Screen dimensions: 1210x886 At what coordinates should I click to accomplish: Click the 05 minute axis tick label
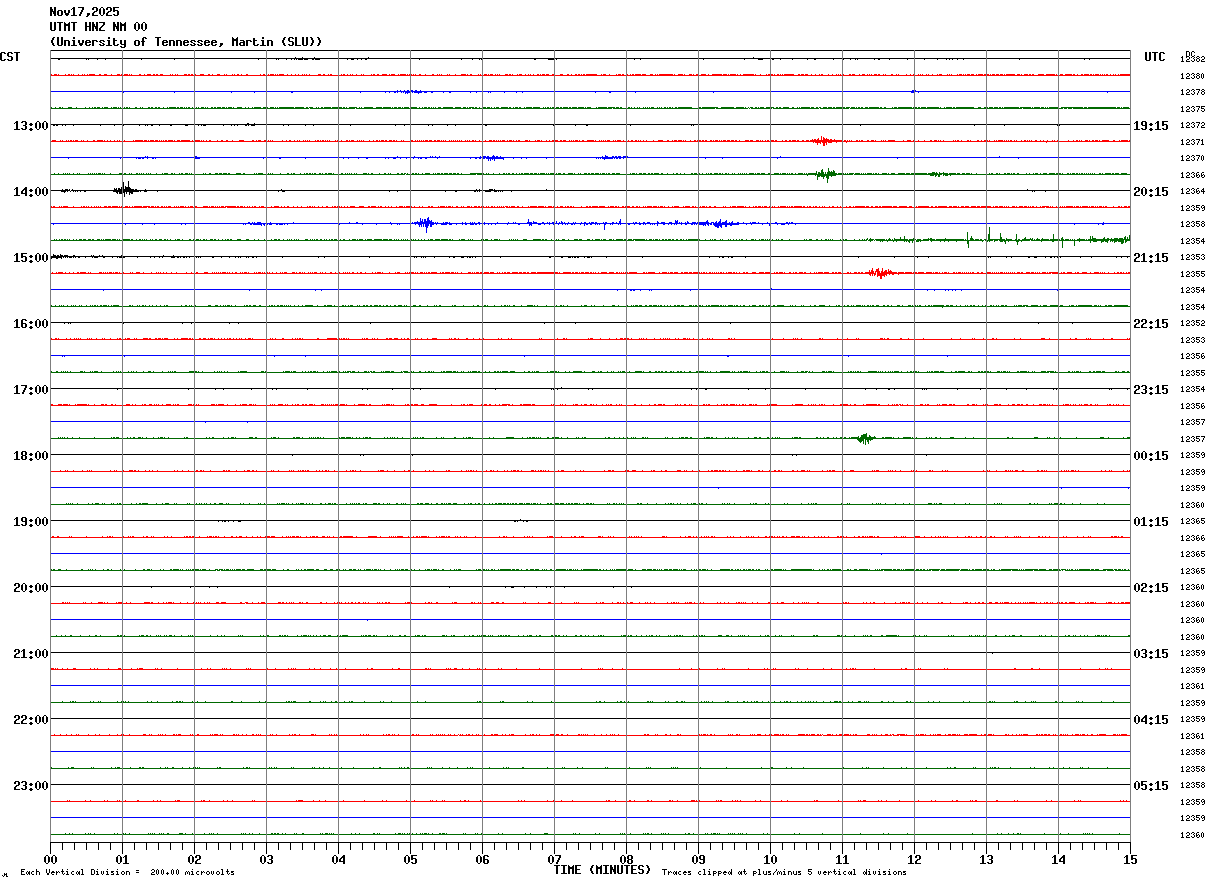click(x=411, y=859)
